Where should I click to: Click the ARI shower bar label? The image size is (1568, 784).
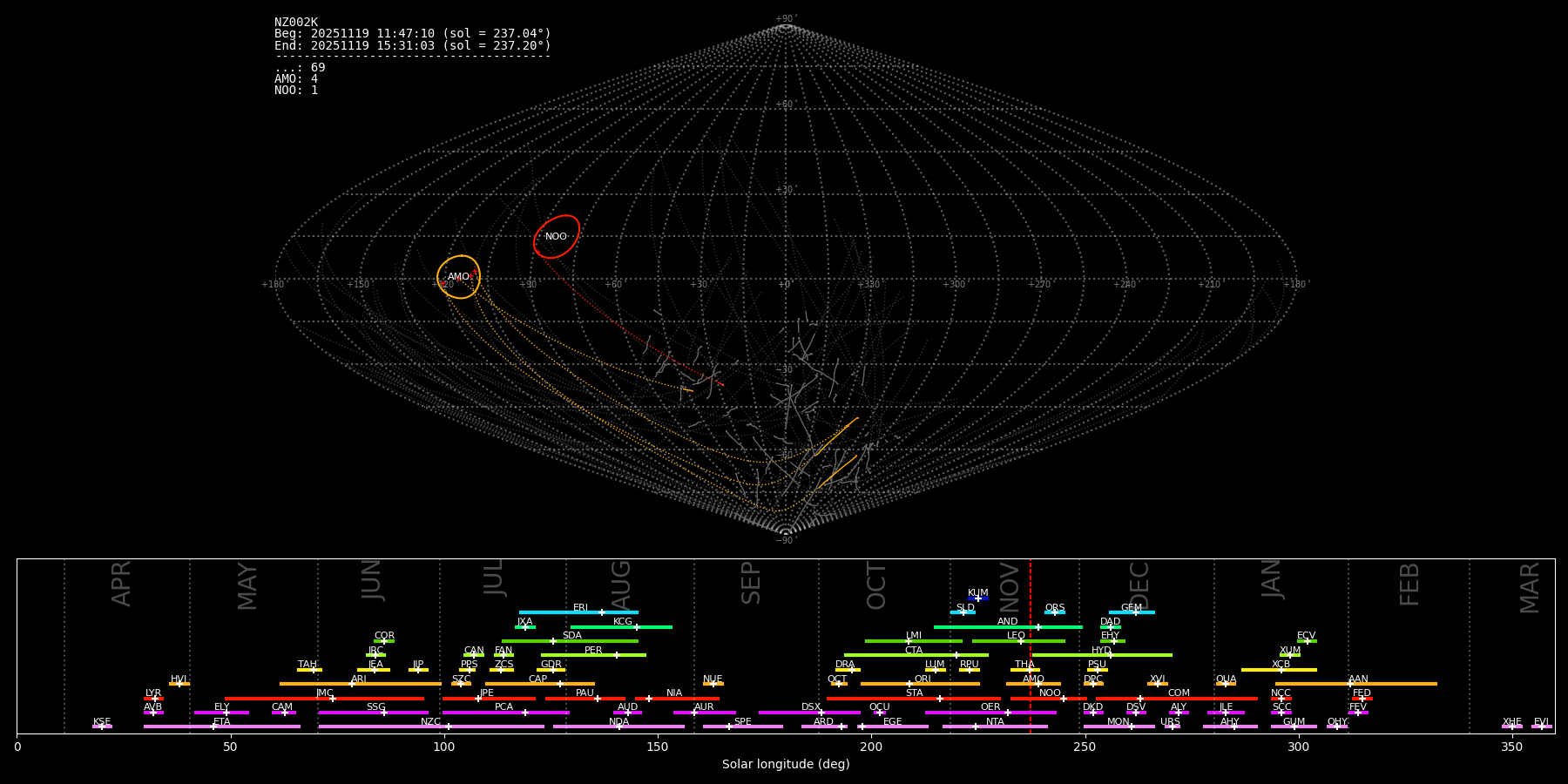(359, 679)
